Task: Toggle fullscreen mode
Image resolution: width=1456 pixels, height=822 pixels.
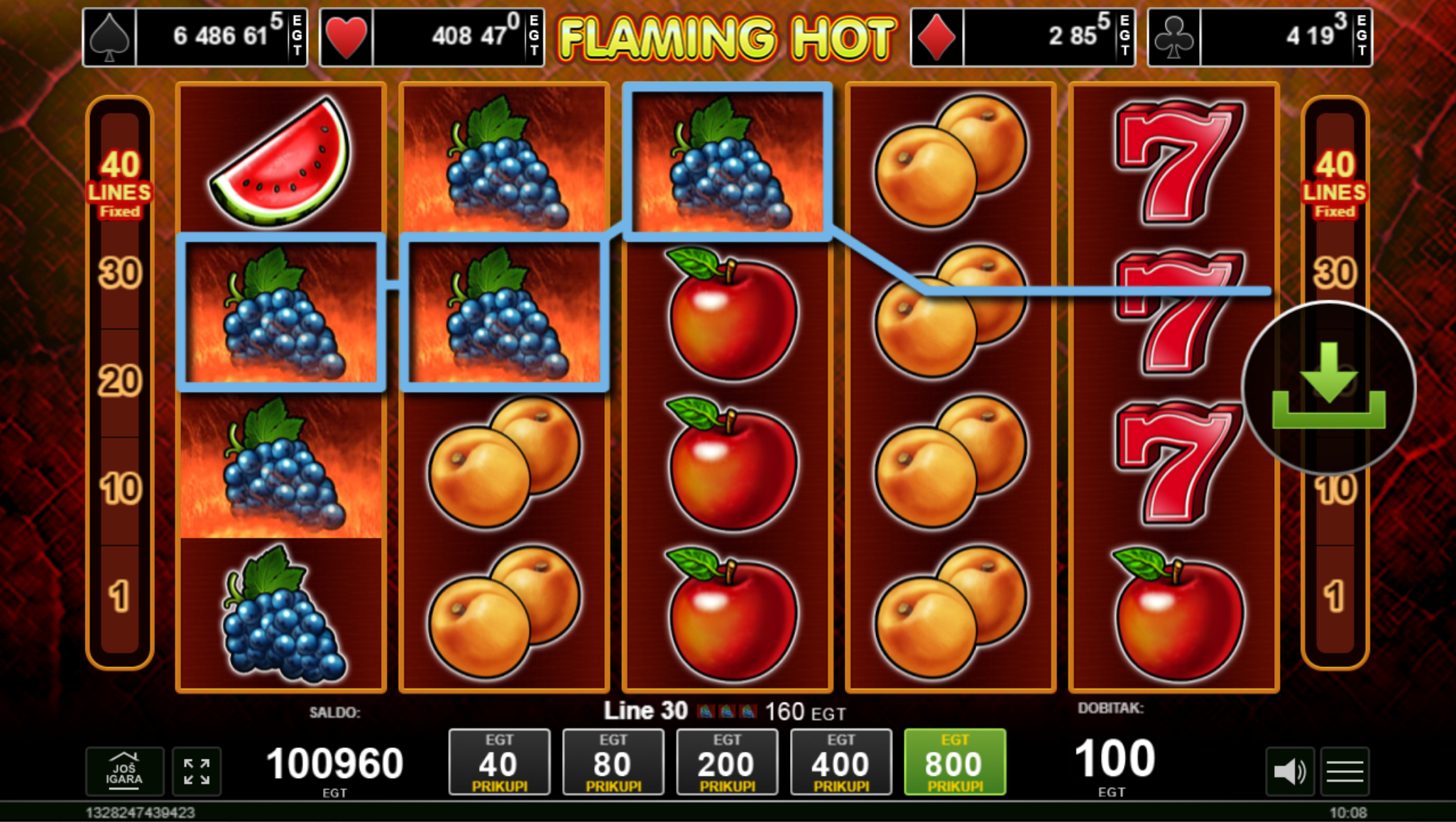Action: click(x=197, y=771)
